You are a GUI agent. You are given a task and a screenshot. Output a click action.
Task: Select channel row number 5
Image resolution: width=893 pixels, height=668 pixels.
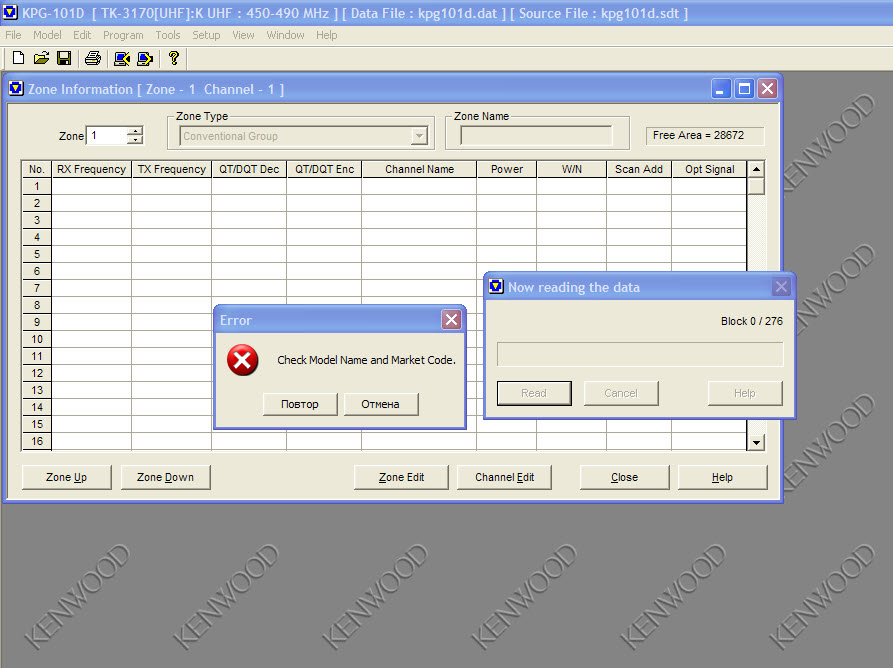click(37, 254)
